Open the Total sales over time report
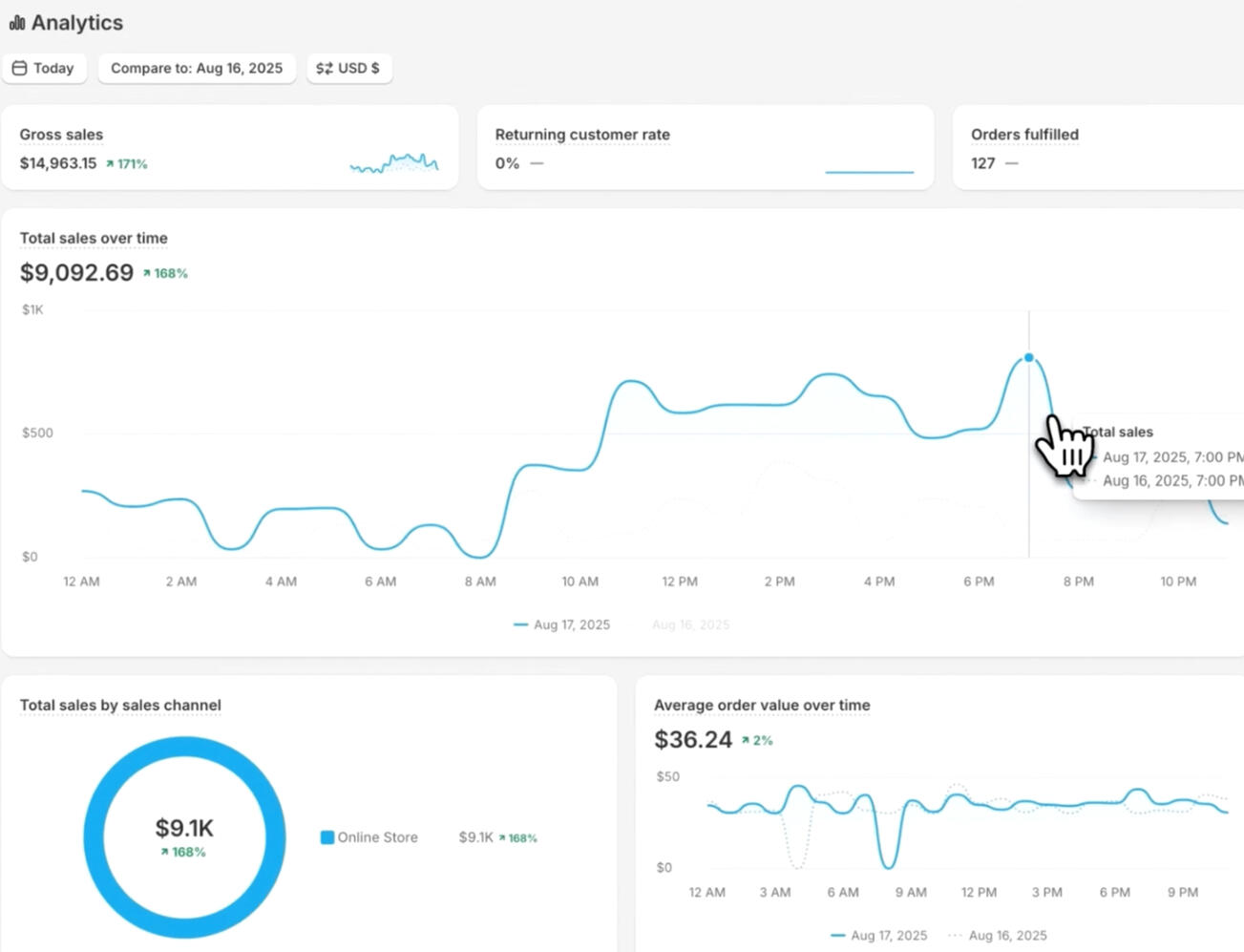Screen dimensions: 1244x952 94,238
